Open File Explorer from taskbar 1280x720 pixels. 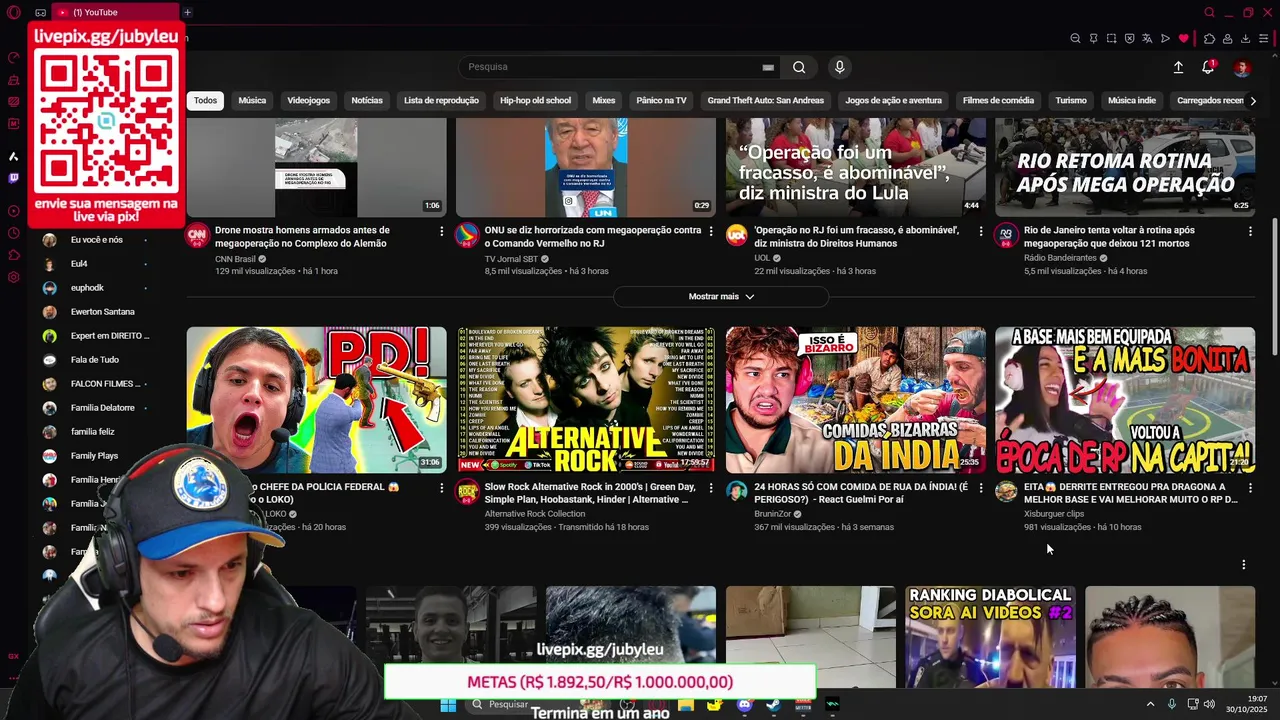point(686,705)
